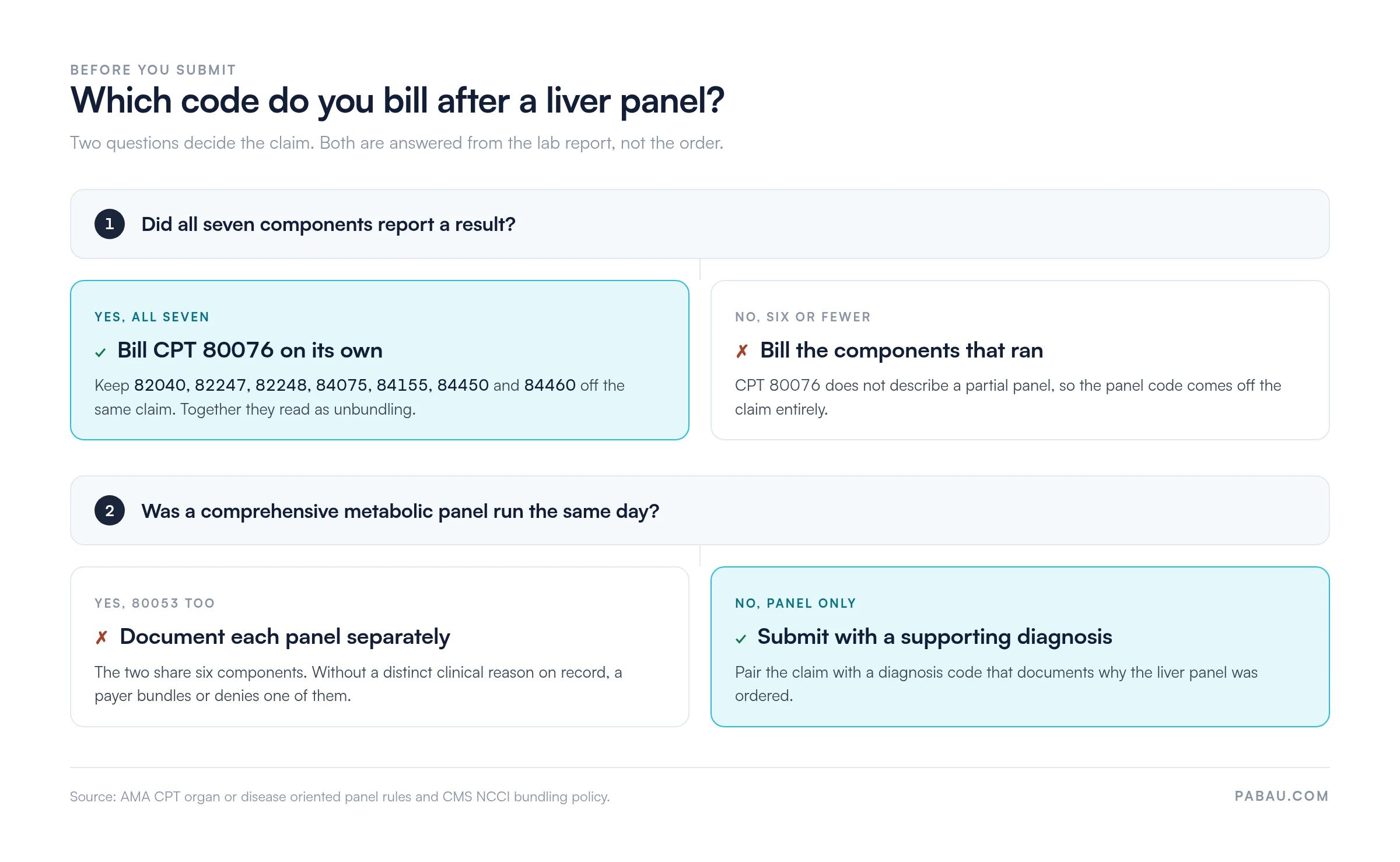Click the number 2 step badge
Screen dimensions: 1400x862
pyautogui.click(x=110, y=511)
